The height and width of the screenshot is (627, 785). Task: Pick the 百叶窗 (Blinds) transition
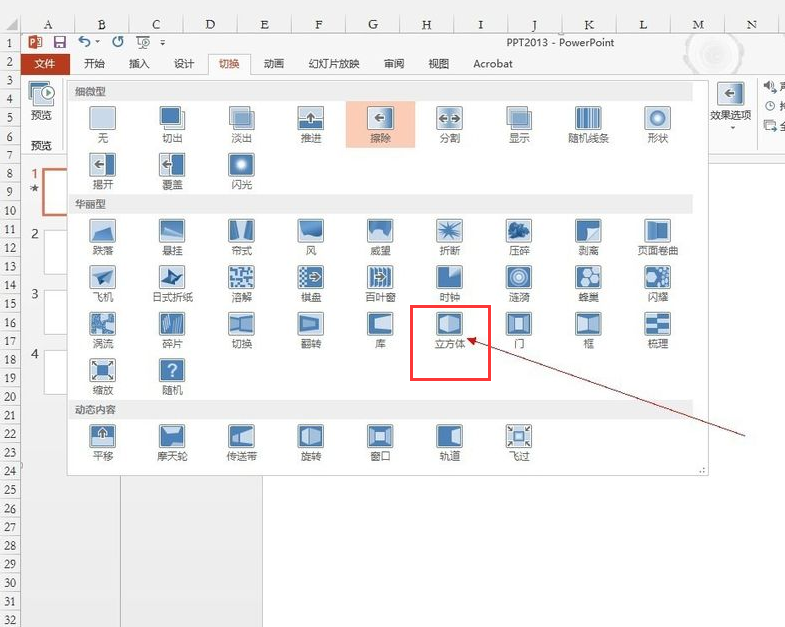(380, 278)
